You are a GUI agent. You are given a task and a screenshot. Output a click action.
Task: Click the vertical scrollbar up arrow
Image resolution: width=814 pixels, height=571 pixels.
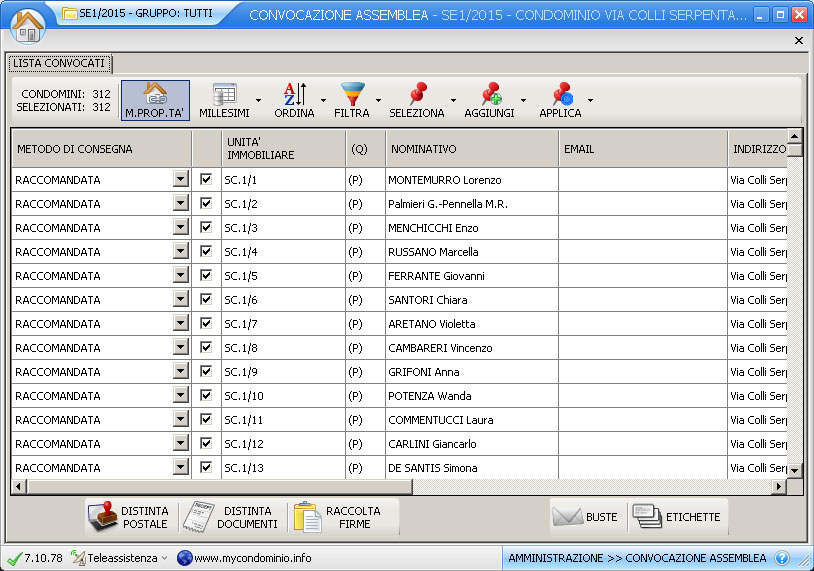[x=795, y=136]
